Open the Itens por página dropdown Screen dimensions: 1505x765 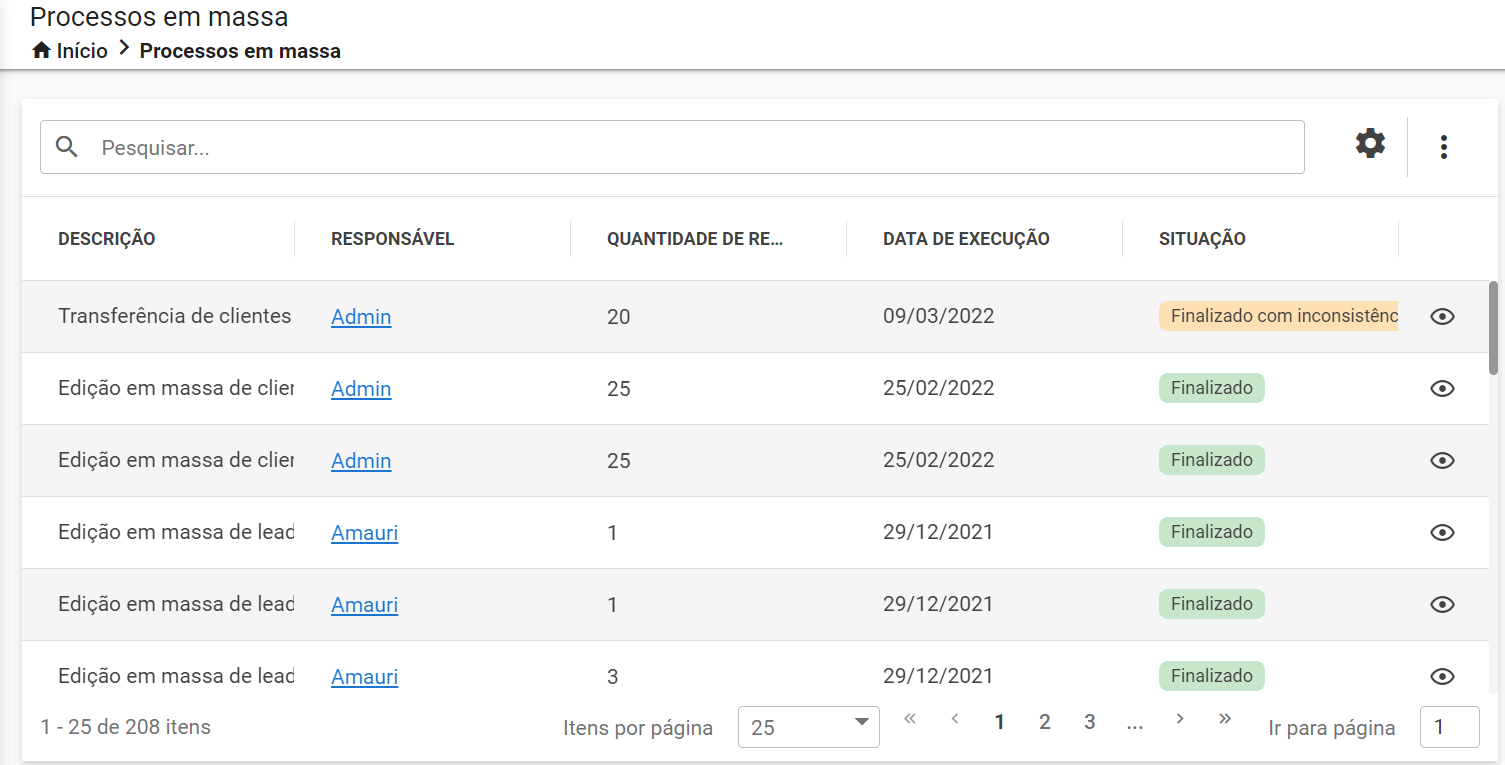click(x=809, y=727)
